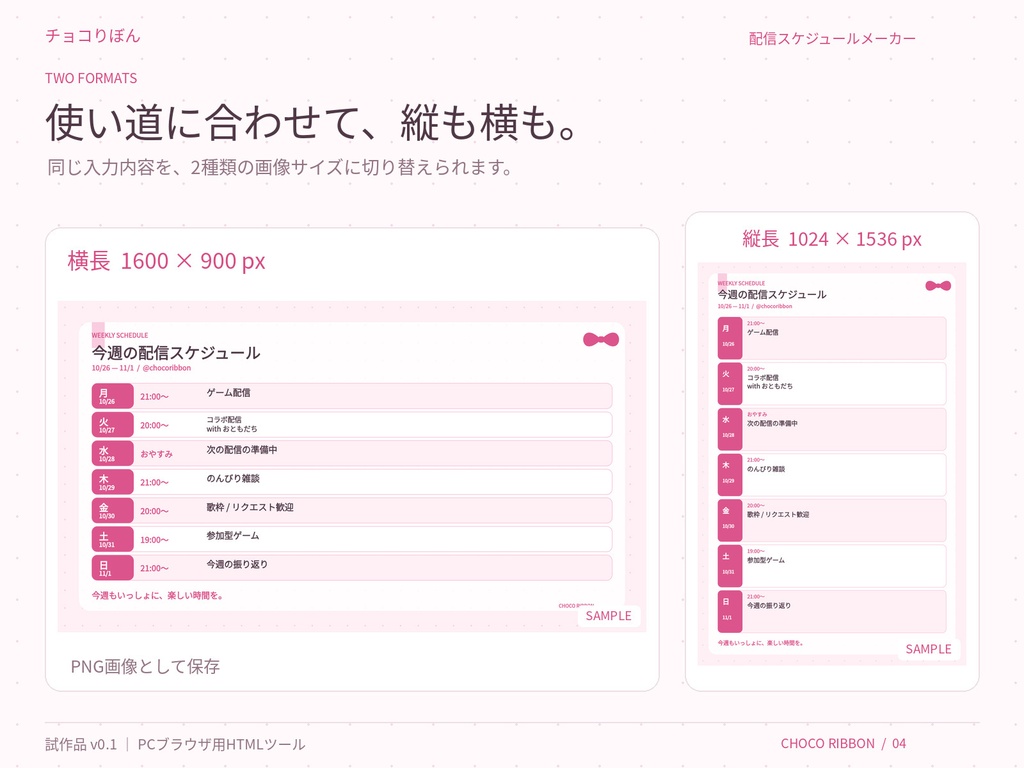Select the 月 10/26 day badge in landscape preview
The image size is (1024, 768).
pos(112,396)
